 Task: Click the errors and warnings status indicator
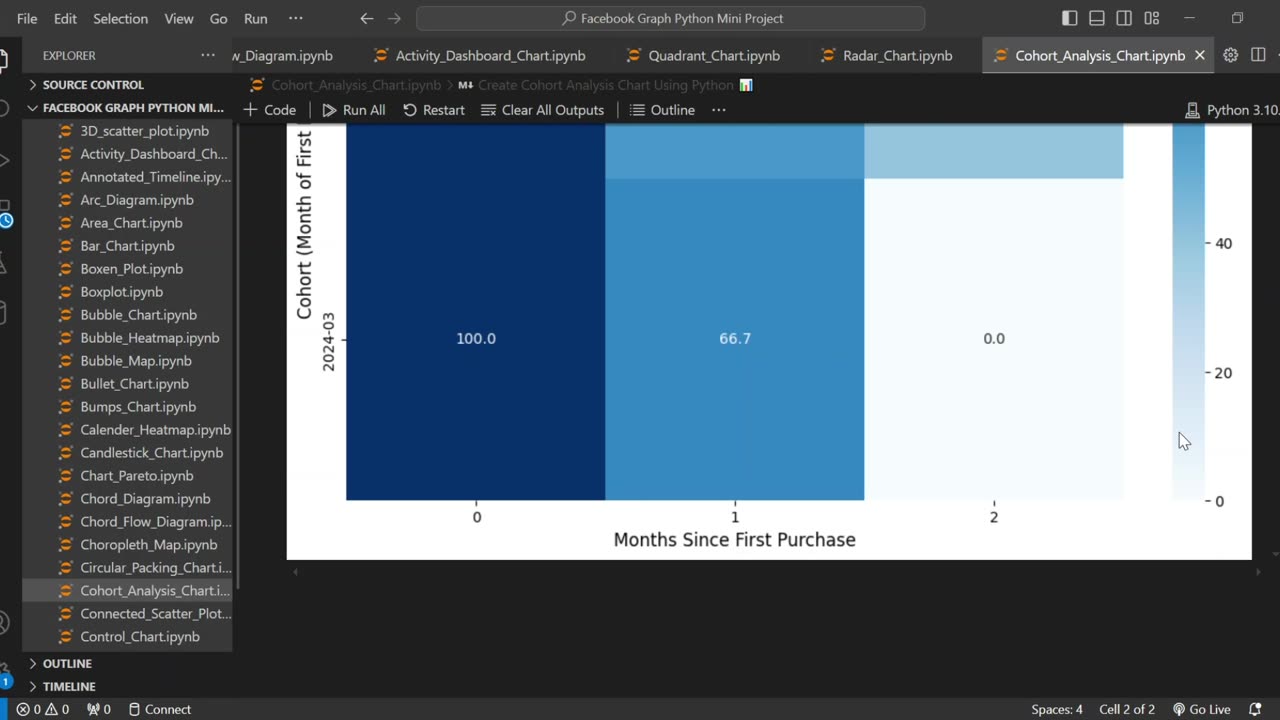point(43,709)
